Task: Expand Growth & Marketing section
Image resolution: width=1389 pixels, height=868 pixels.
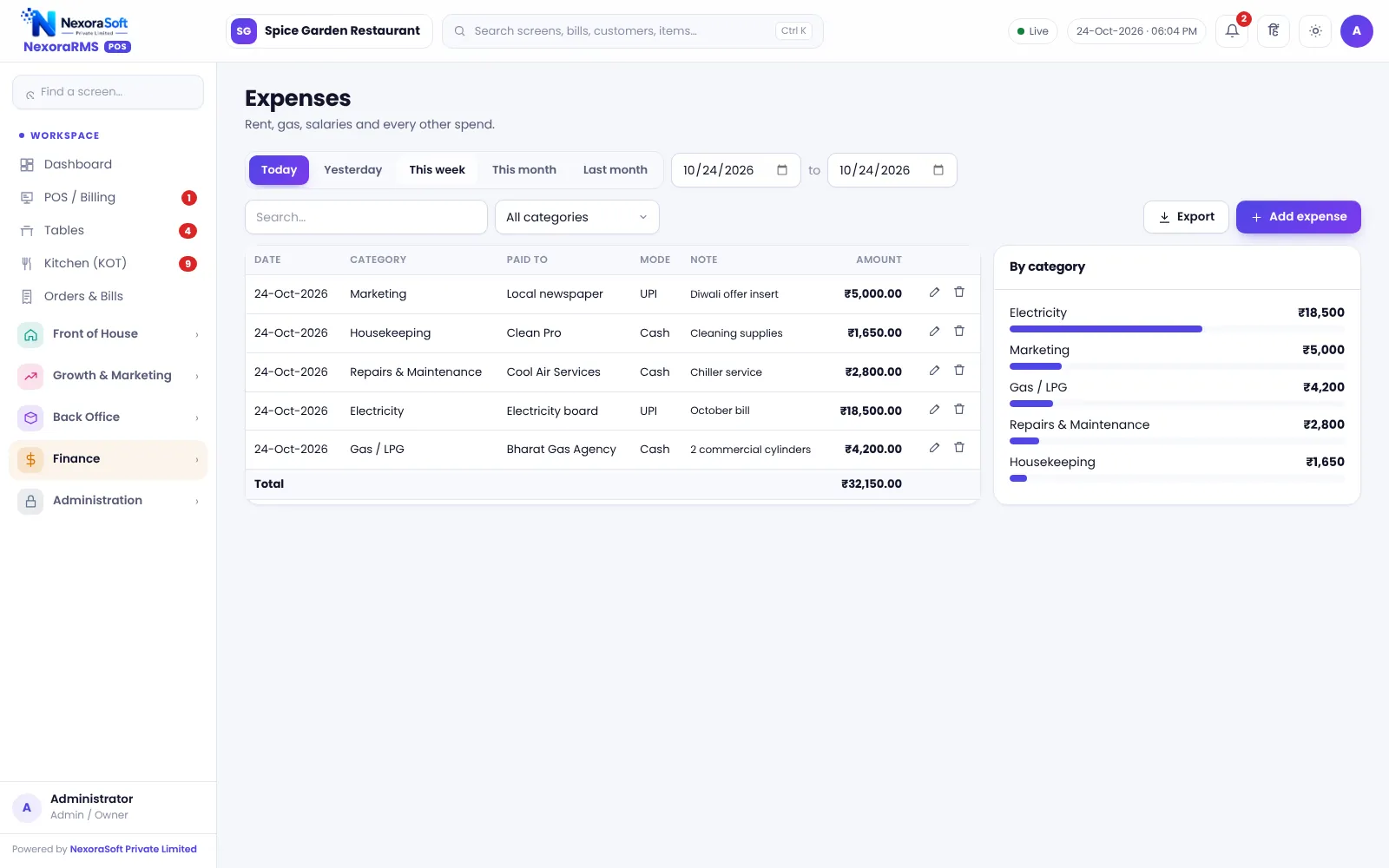Action: coord(108,376)
